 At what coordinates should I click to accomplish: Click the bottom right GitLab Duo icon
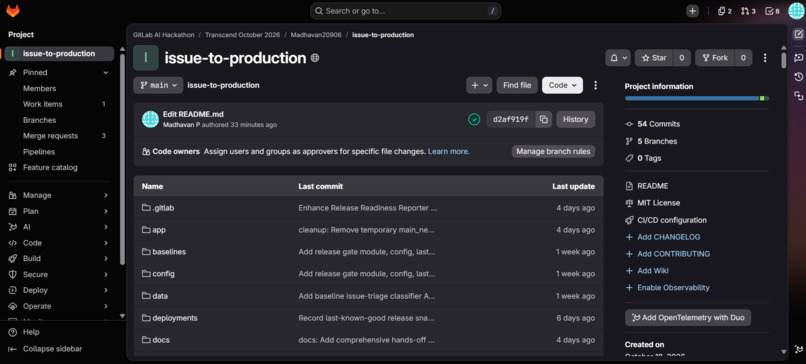(x=798, y=350)
